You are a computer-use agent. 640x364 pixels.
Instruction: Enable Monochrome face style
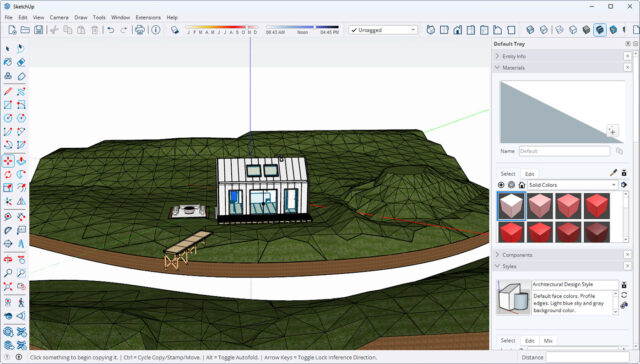click(613, 30)
